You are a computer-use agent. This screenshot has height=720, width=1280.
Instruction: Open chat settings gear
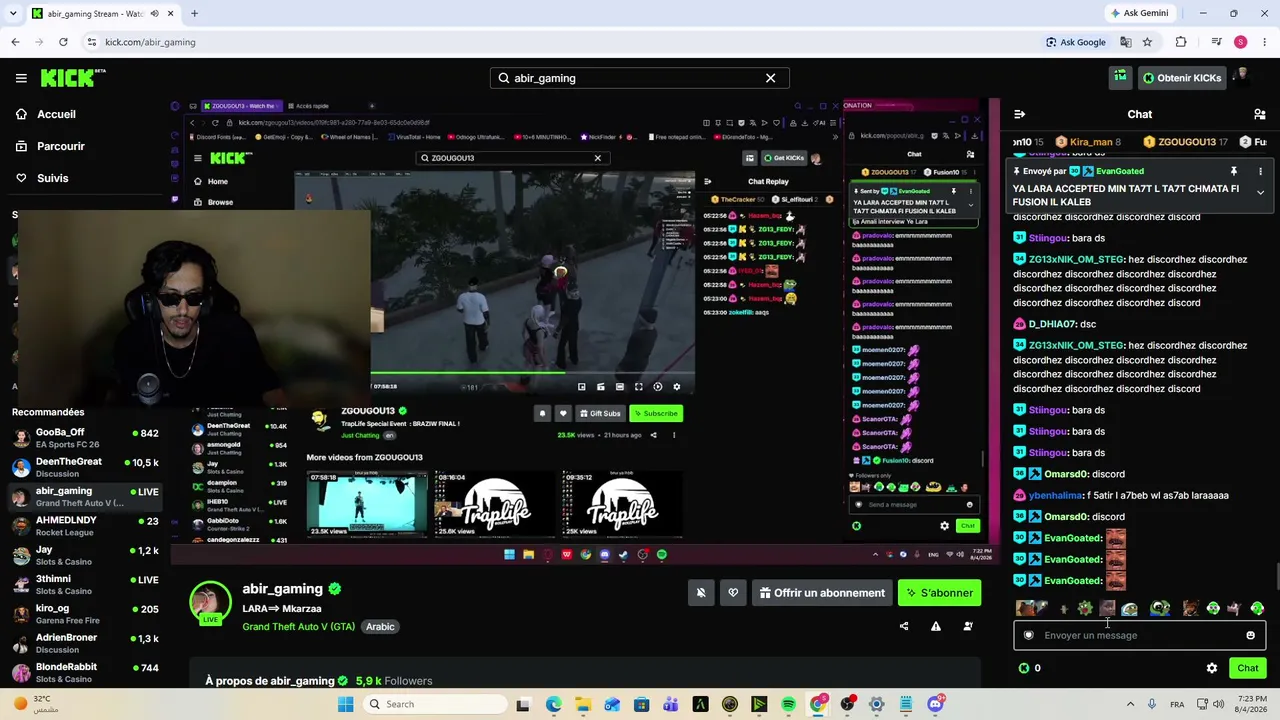coord(1212,668)
